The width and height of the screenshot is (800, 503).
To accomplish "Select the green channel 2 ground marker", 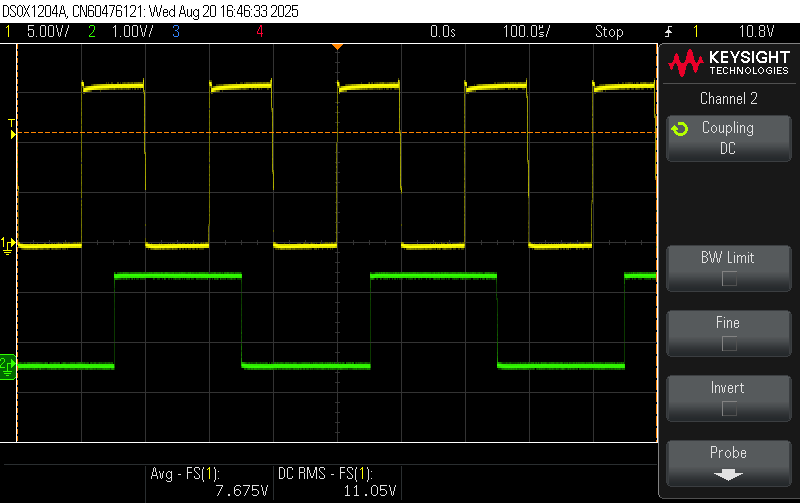I will click(8, 364).
